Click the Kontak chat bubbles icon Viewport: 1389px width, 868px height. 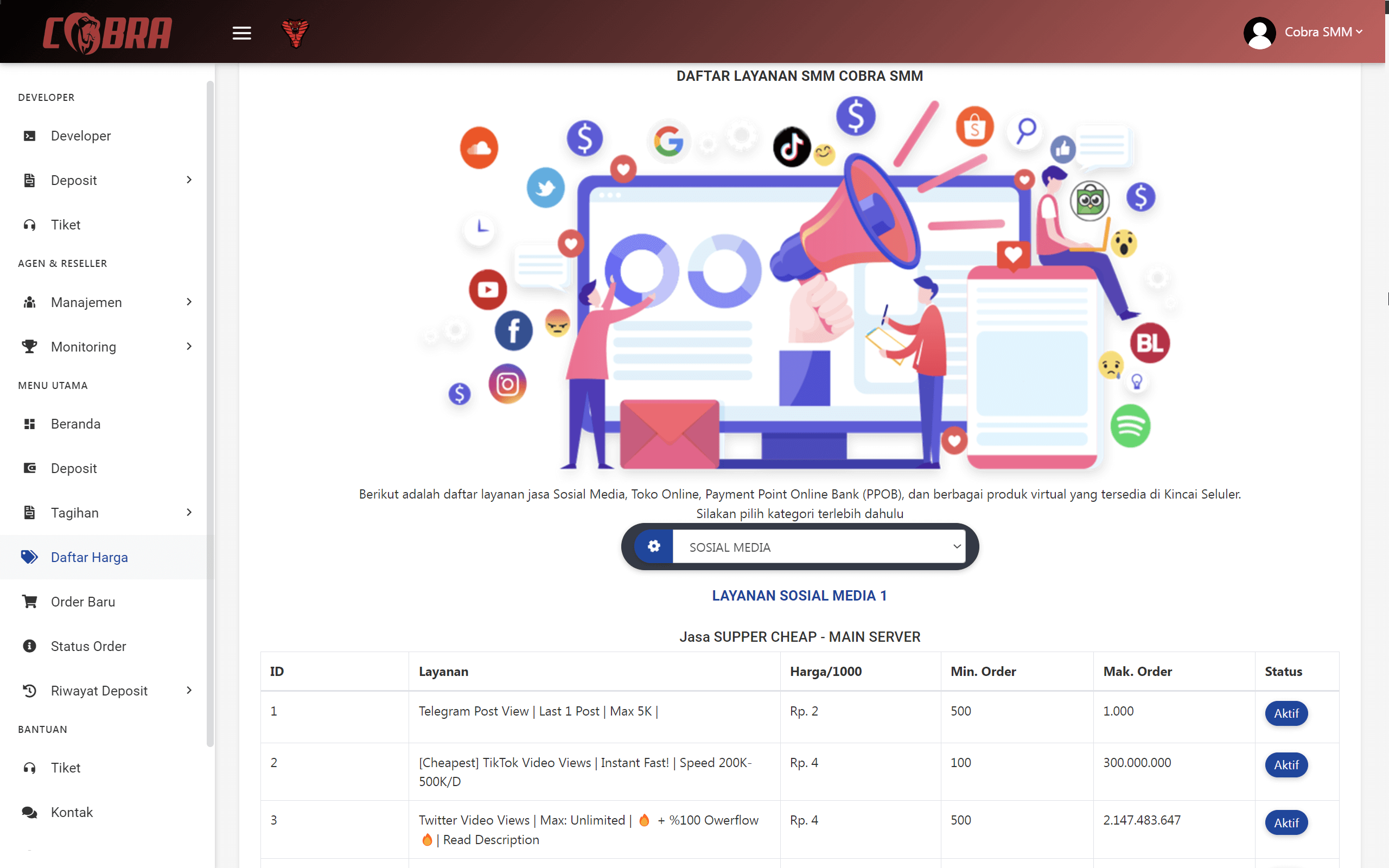pyautogui.click(x=29, y=812)
